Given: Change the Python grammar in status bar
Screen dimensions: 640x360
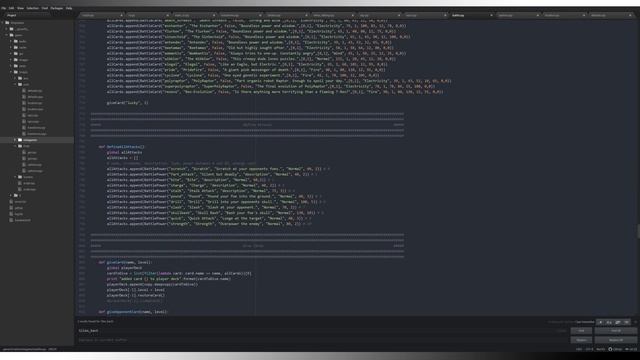Looking at the screenshot, I should pyautogui.click(x=600, y=349).
